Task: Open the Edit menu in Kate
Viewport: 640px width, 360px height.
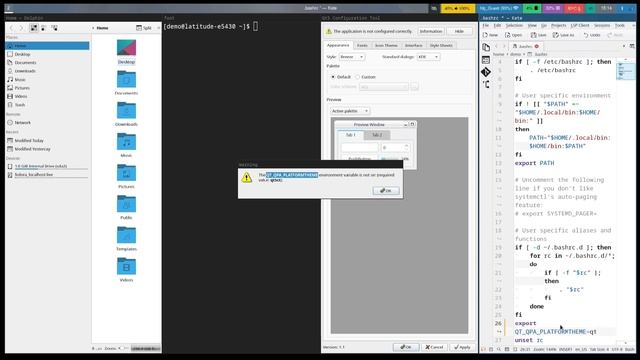Action: coord(497,25)
